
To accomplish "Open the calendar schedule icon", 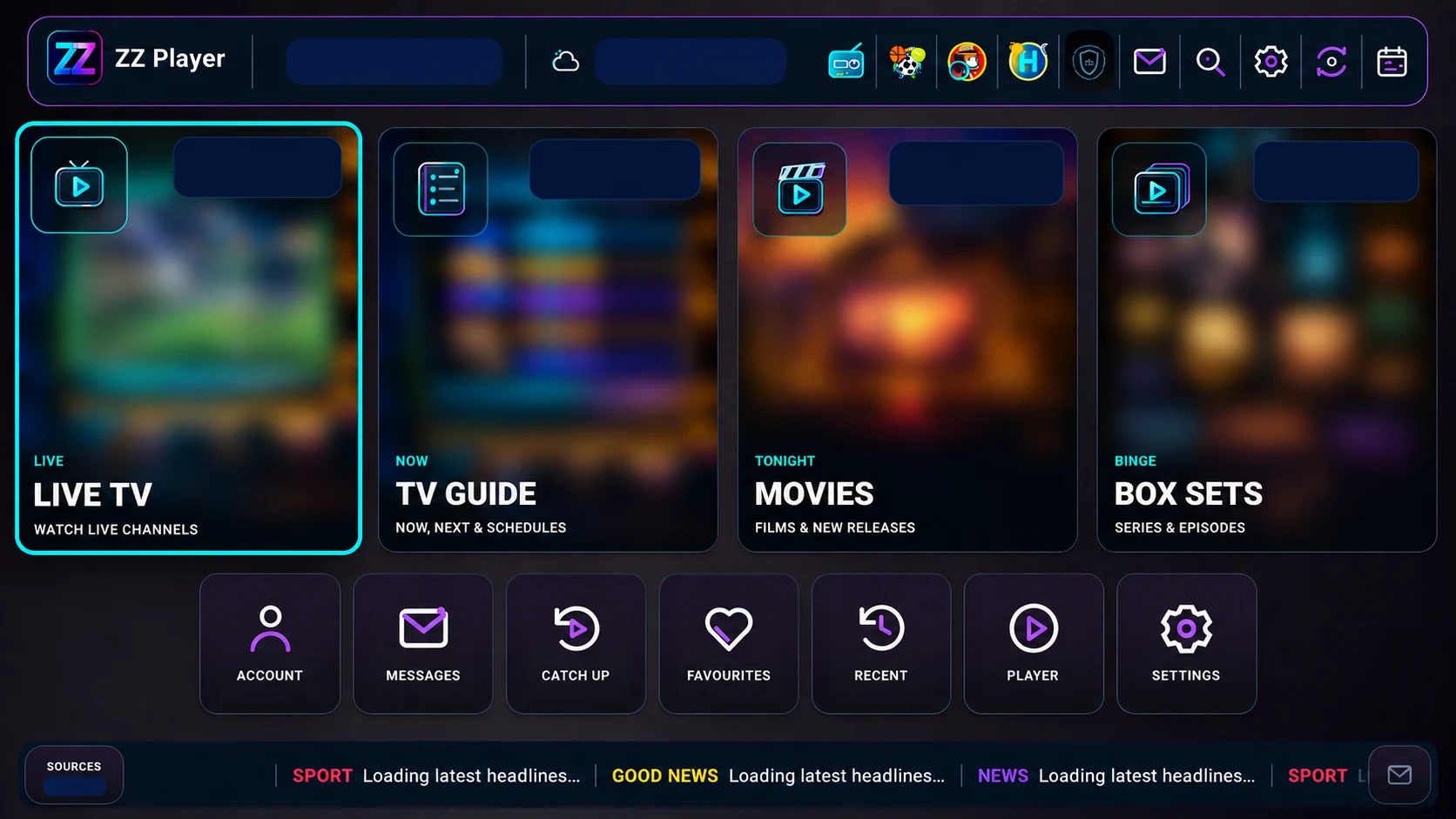I will coord(1392,62).
